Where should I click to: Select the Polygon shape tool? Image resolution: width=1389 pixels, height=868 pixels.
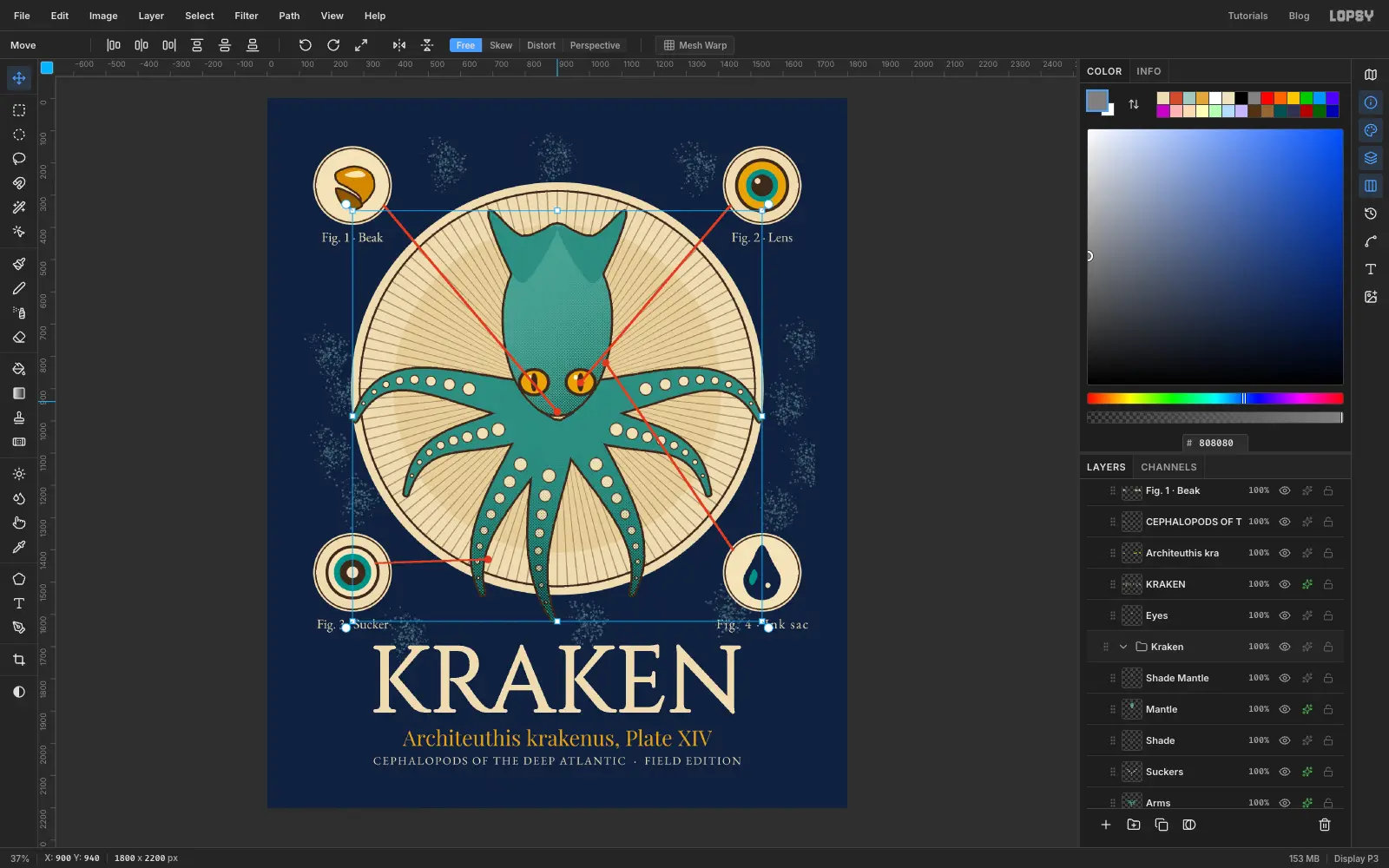19,579
